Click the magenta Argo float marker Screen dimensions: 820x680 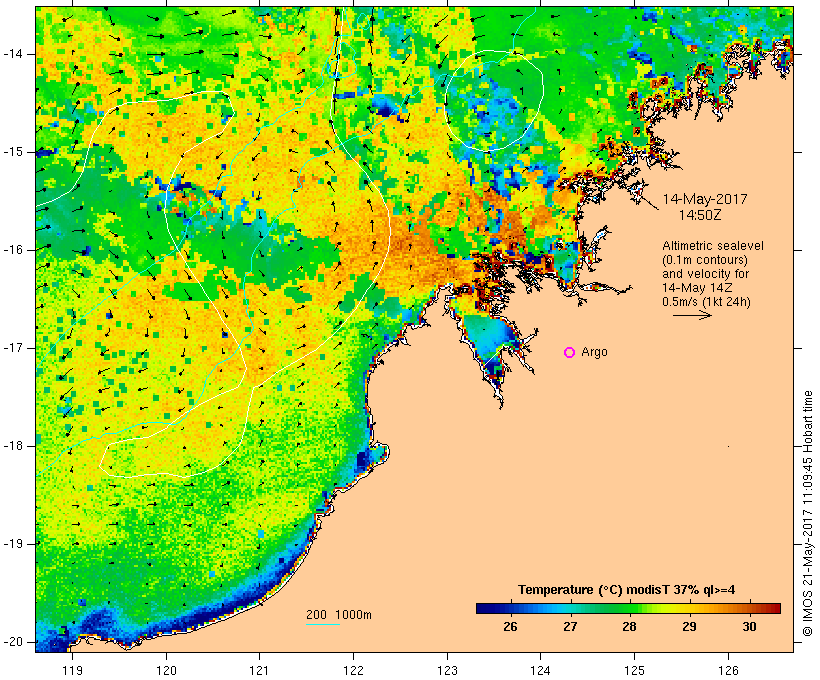point(570,353)
